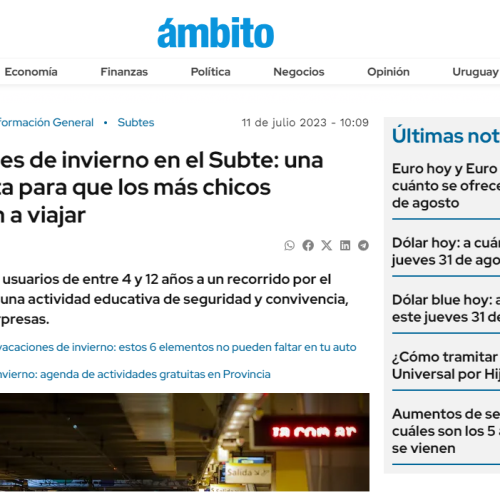Open the 'Aumentos de' news item
The image size is (500, 500).
pos(446,431)
